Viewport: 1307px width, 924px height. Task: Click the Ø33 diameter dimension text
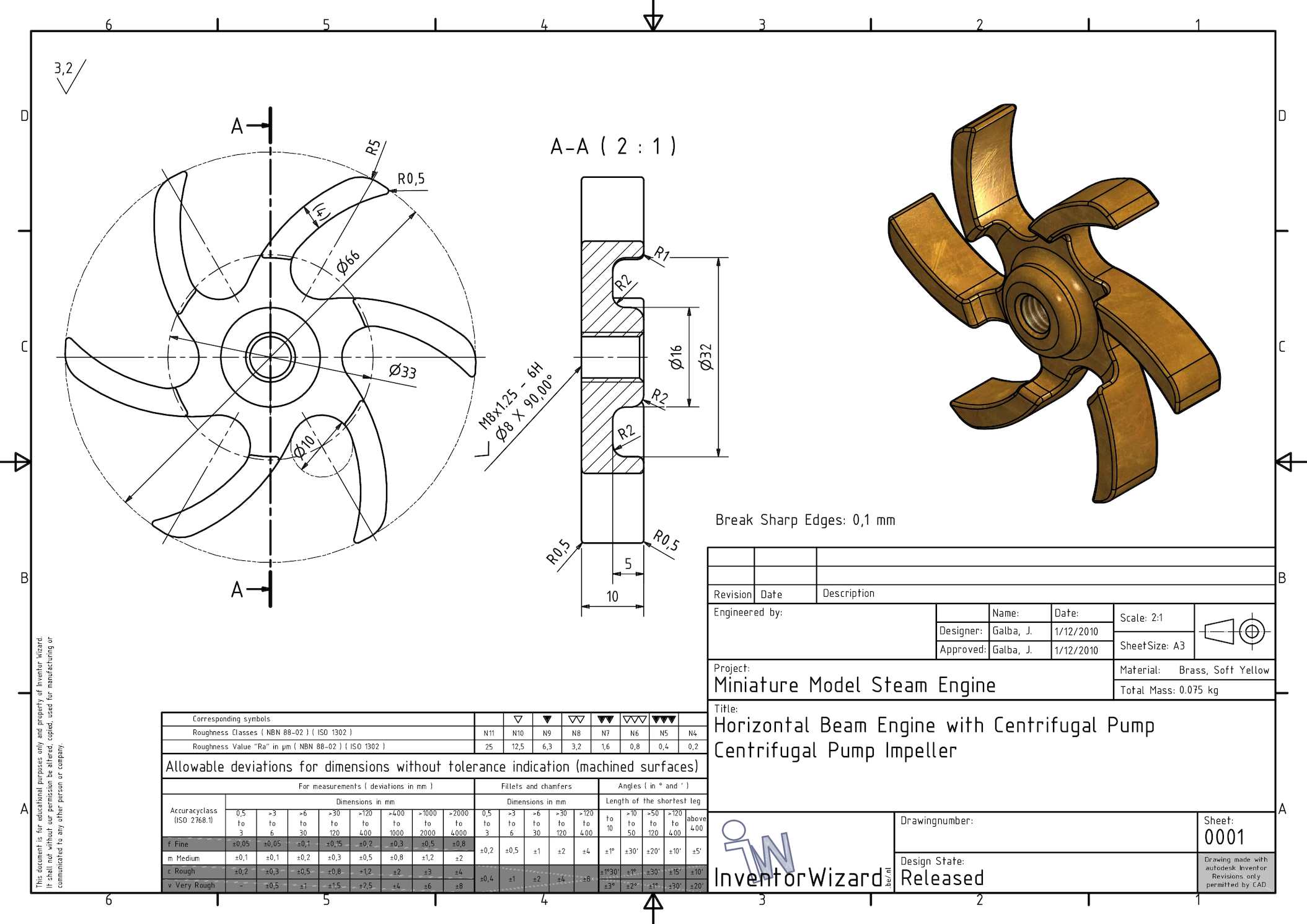point(403,371)
